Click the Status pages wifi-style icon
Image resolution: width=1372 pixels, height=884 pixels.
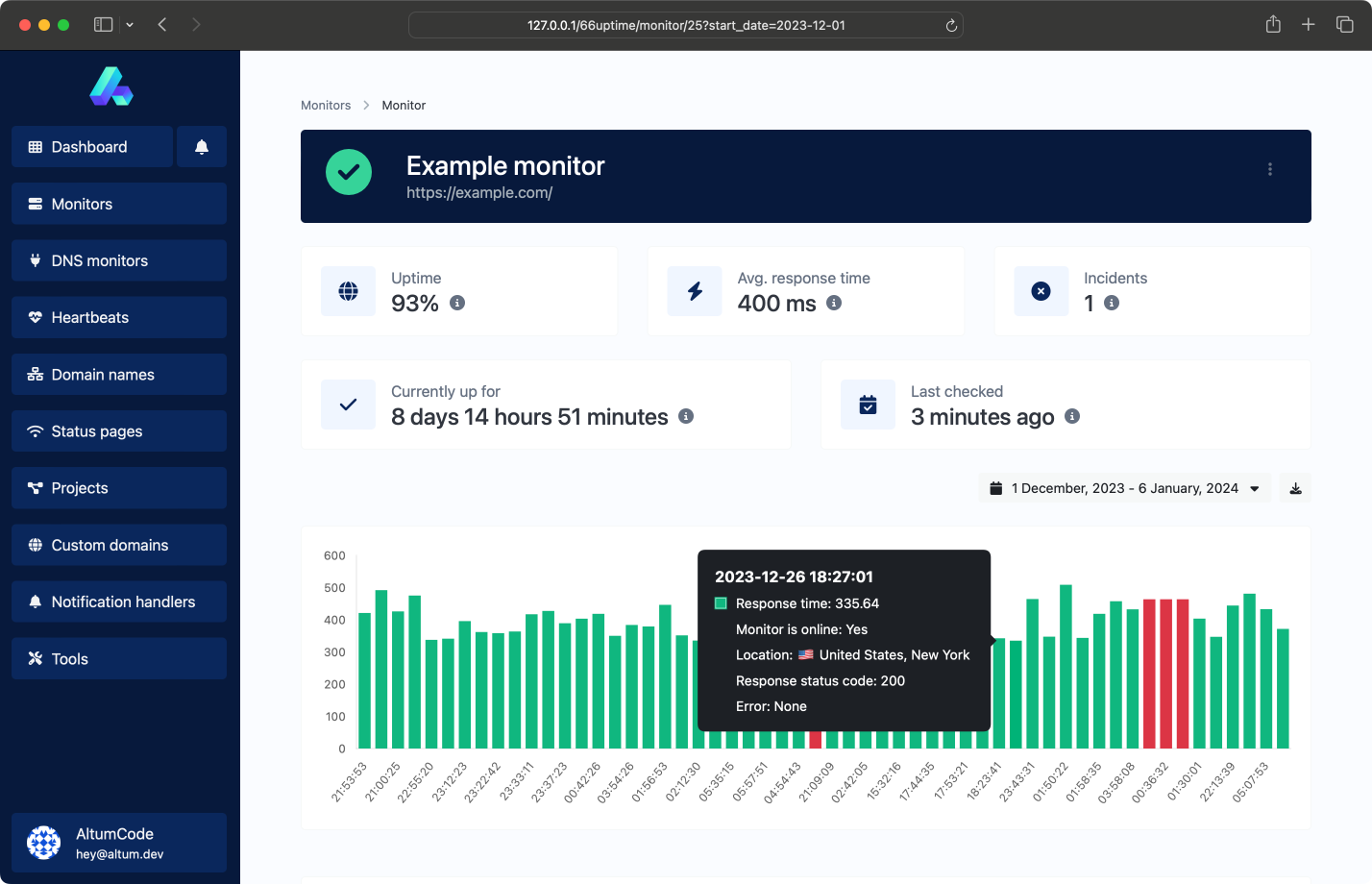[x=36, y=430]
